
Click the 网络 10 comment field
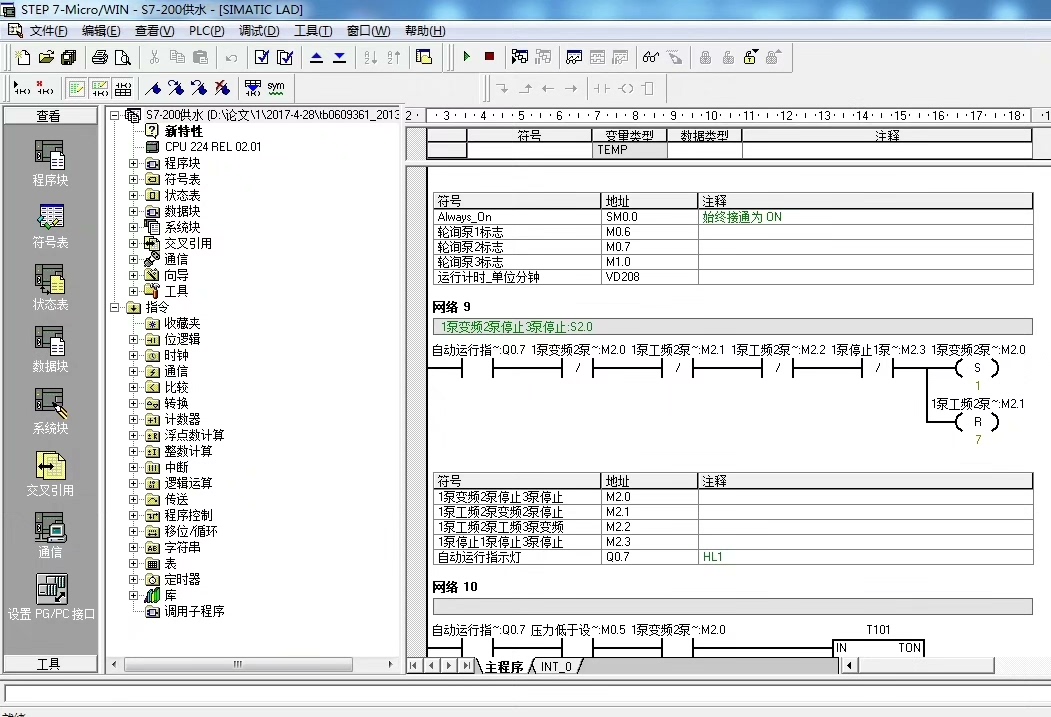coord(733,607)
